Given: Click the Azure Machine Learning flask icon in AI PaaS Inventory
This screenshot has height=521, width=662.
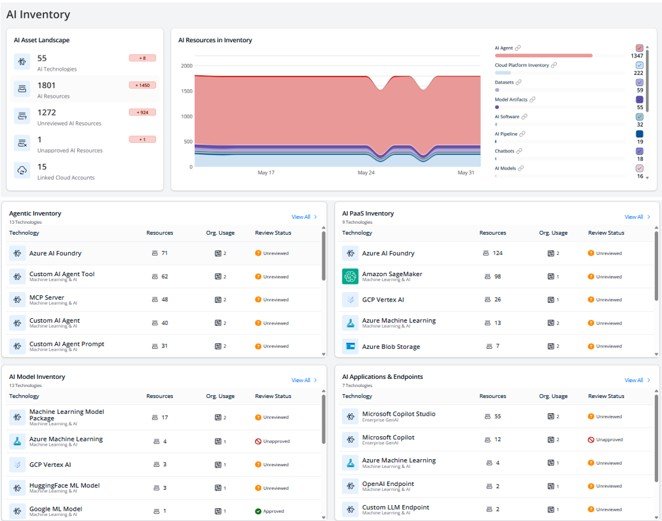Looking at the screenshot, I should coord(350,323).
